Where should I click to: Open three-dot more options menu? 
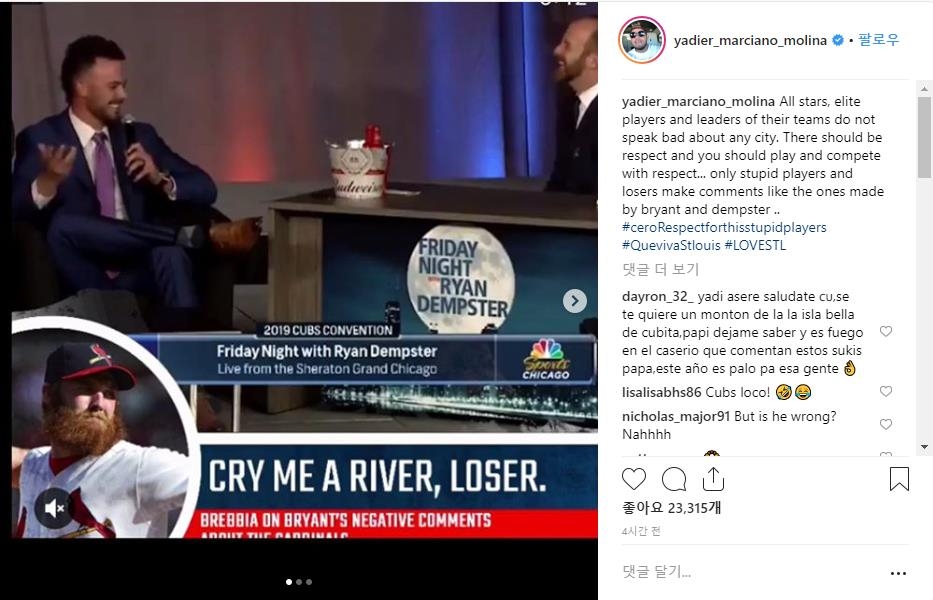(898, 573)
